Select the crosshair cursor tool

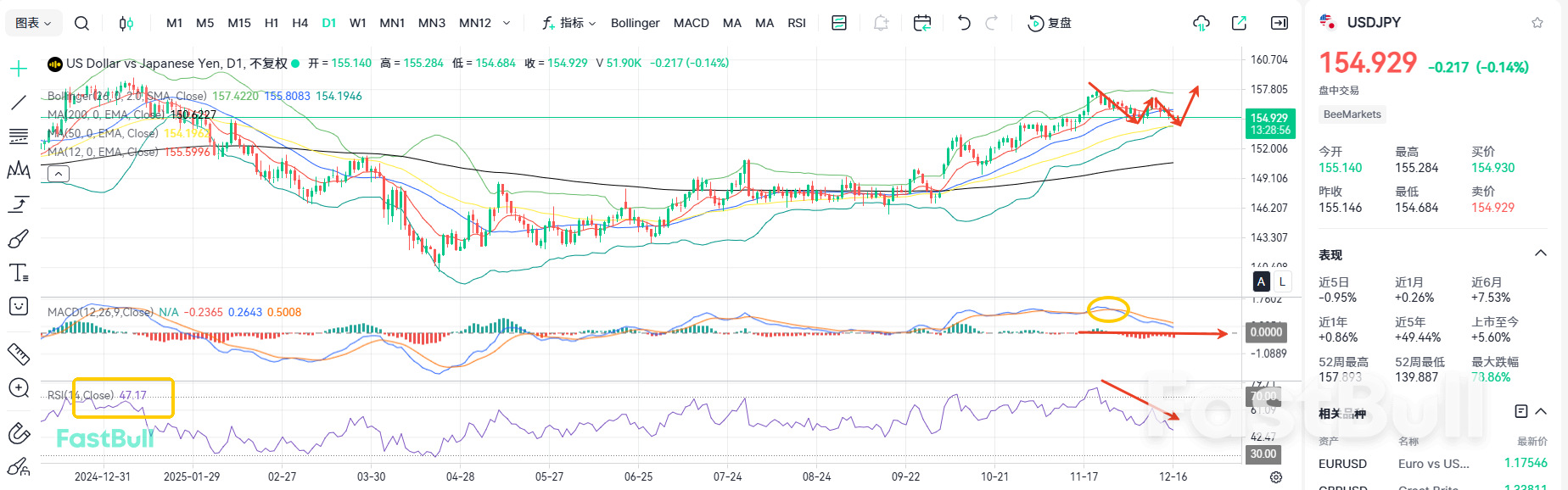[19, 69]
